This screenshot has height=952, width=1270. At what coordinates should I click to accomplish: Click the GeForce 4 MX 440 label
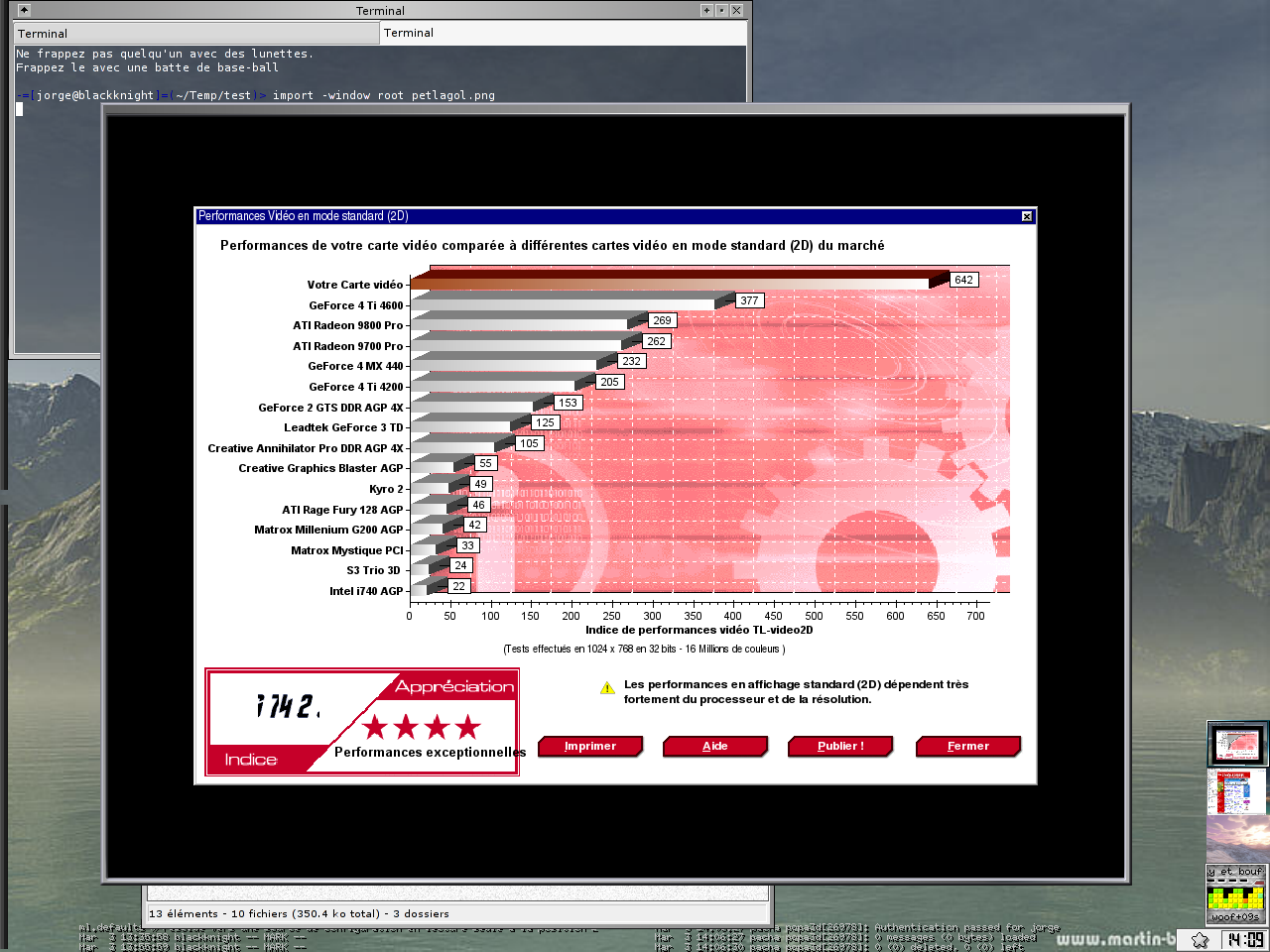(356, 366)
